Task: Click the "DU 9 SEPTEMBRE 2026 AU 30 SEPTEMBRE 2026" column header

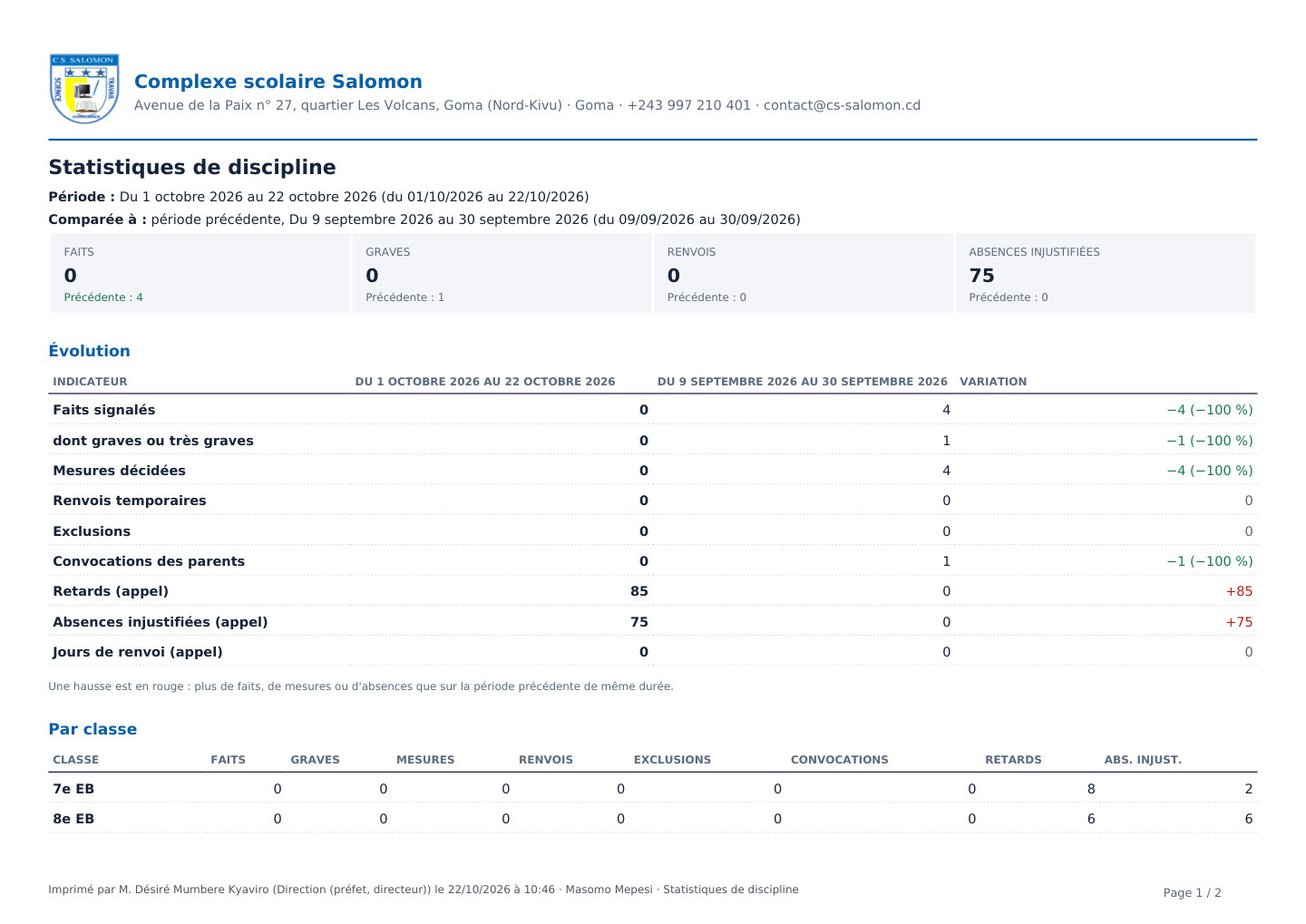Action: (x=803, y=382)
